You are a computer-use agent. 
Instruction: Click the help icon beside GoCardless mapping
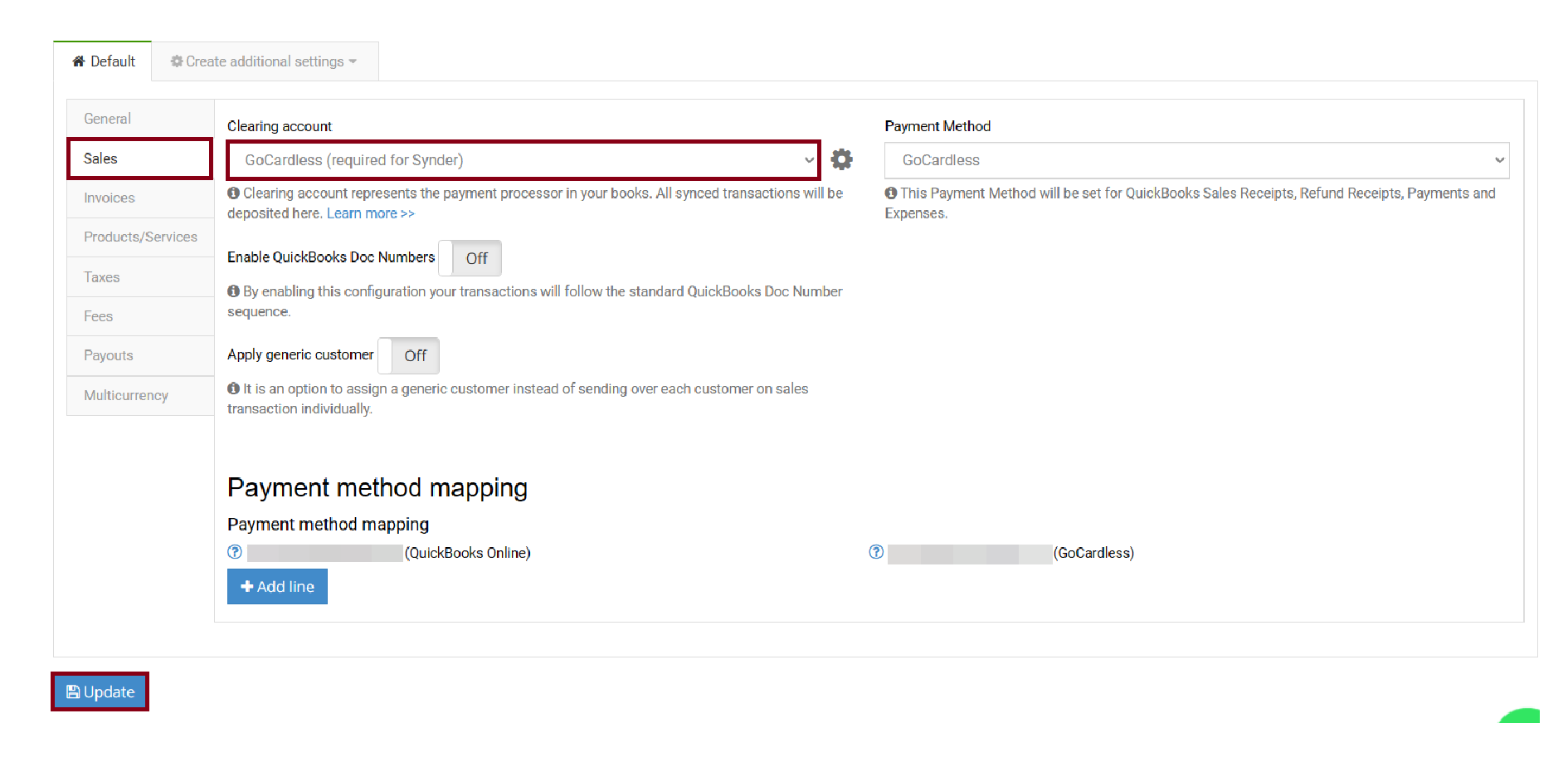click(x=876, y=552)
